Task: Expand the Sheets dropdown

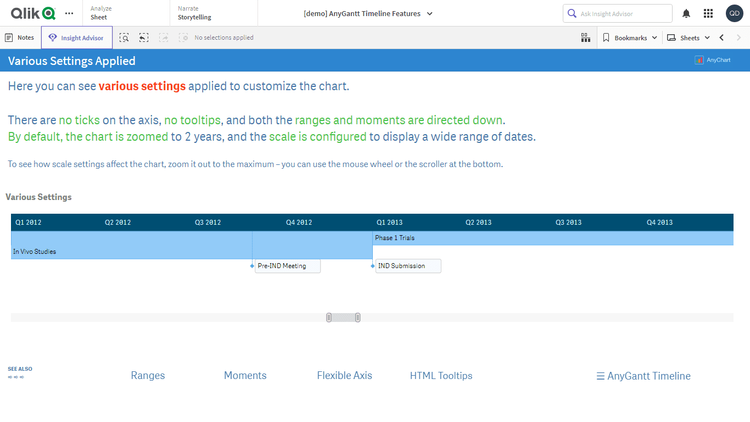Action: [x=689, y=37]
